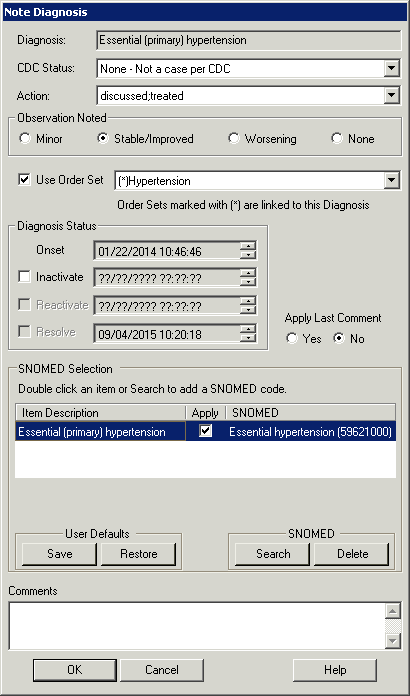The image size is (410, 696).
Task: Select the Minor observation radio button
Action: (x=25, y=138)
